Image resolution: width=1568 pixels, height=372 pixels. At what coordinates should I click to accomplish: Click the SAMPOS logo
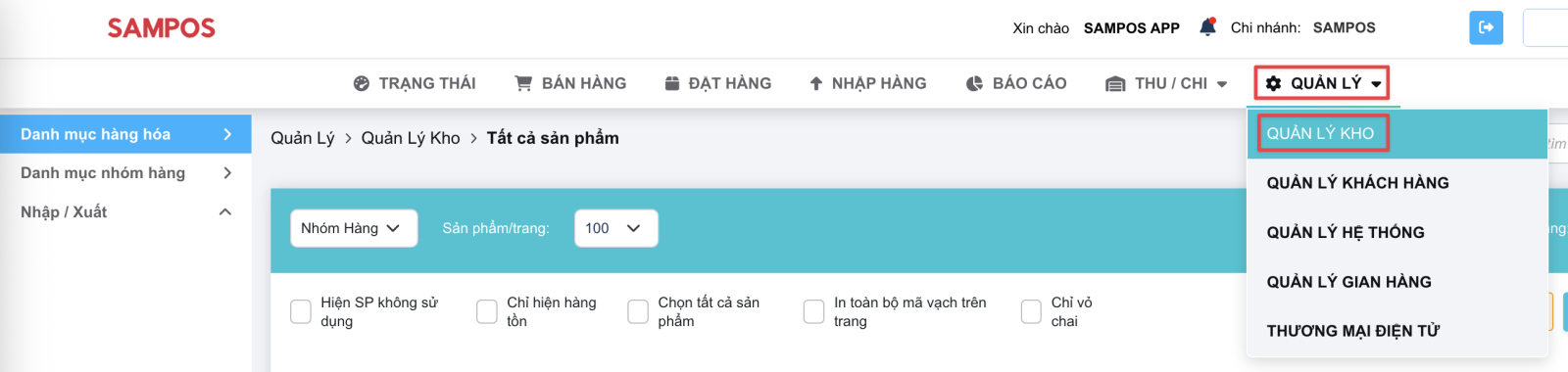click(x=162, y=28)
